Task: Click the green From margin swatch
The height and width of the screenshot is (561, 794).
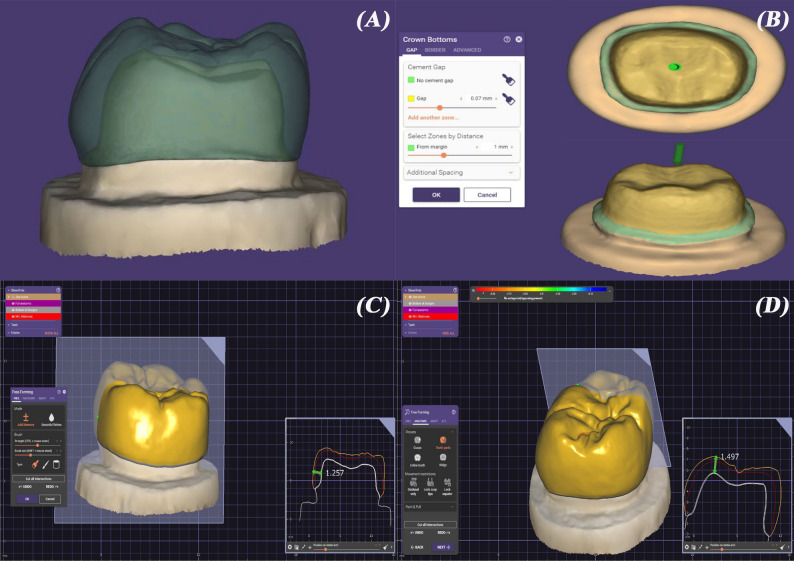Action: (411, 147)
